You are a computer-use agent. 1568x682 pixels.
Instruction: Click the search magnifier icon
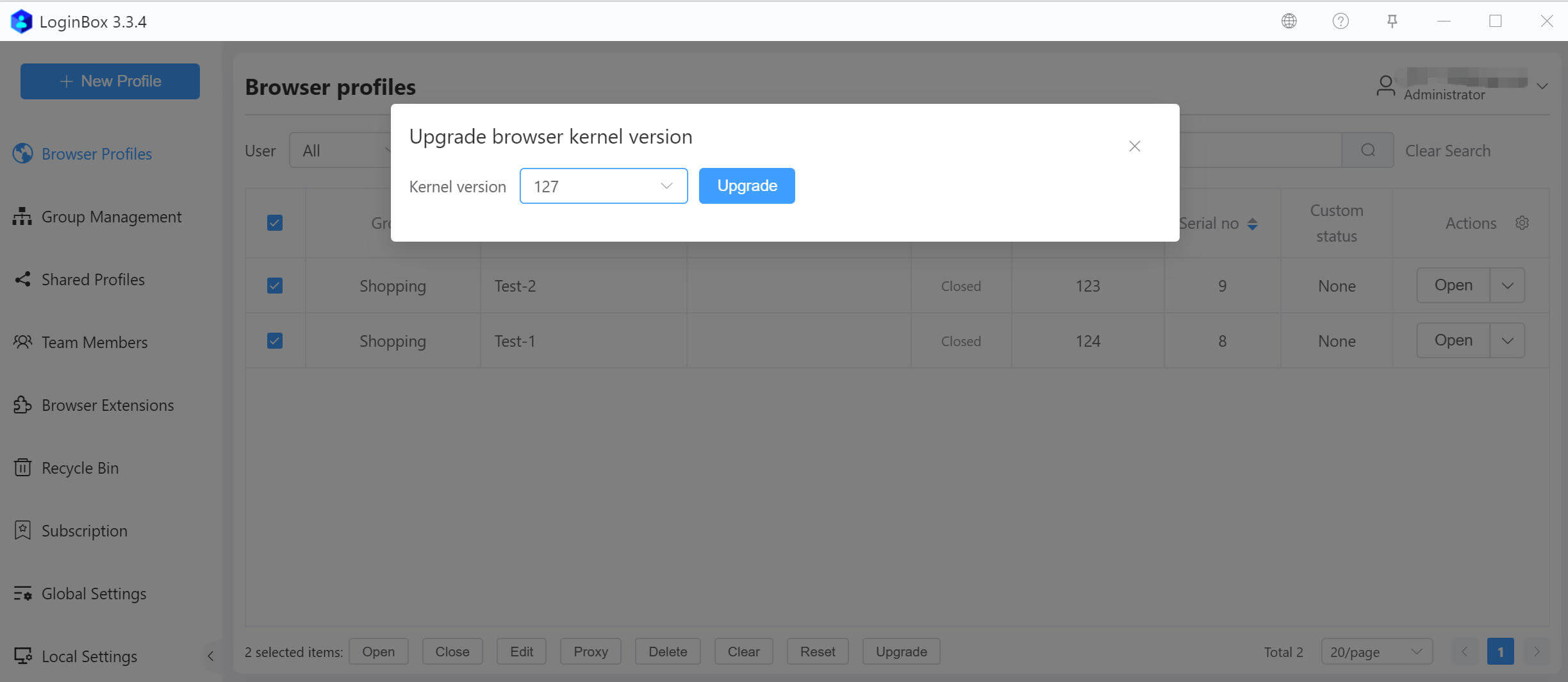pos(1368,150)
